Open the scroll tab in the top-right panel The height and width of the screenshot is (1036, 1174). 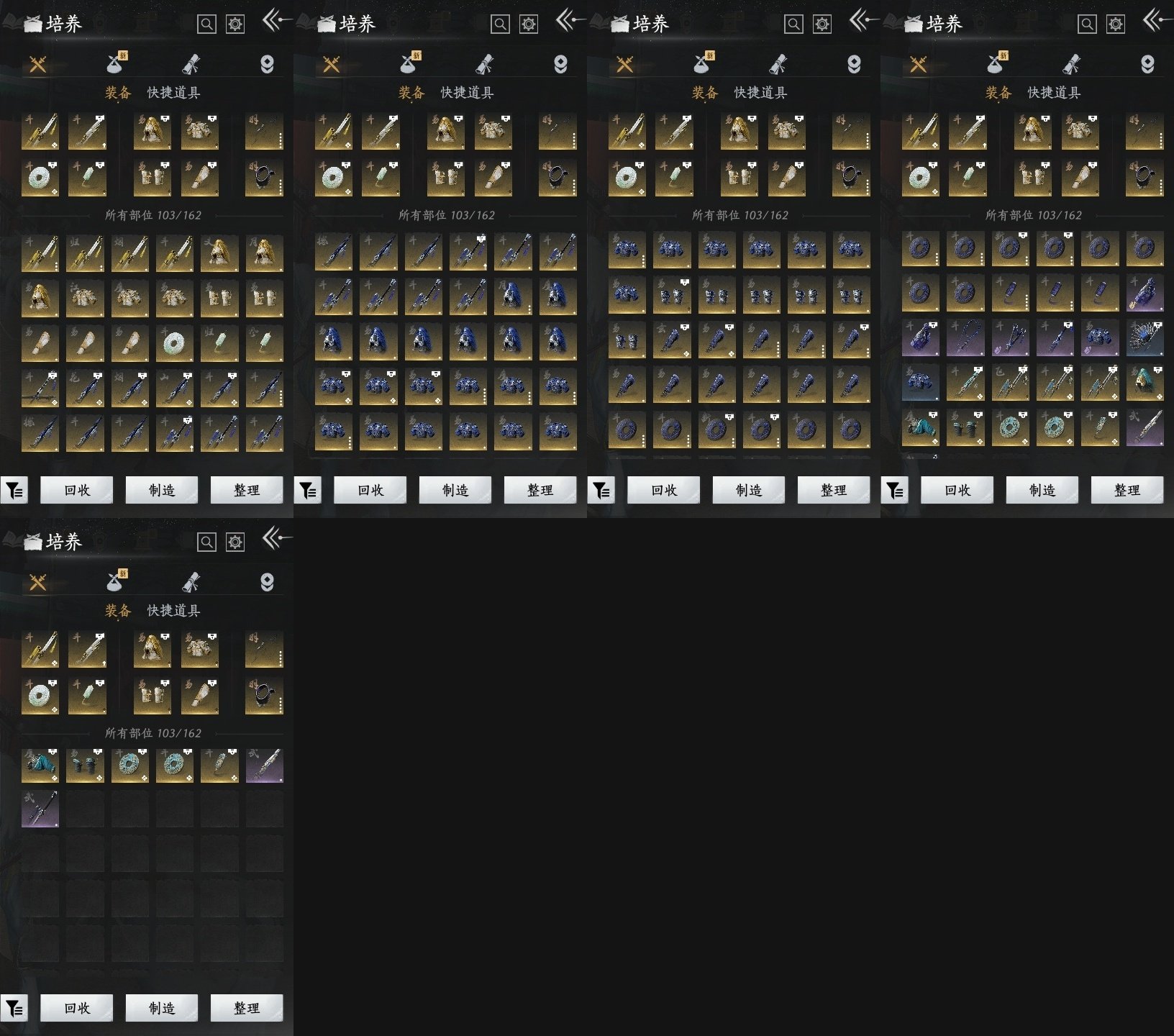(x=1071, y=65)
